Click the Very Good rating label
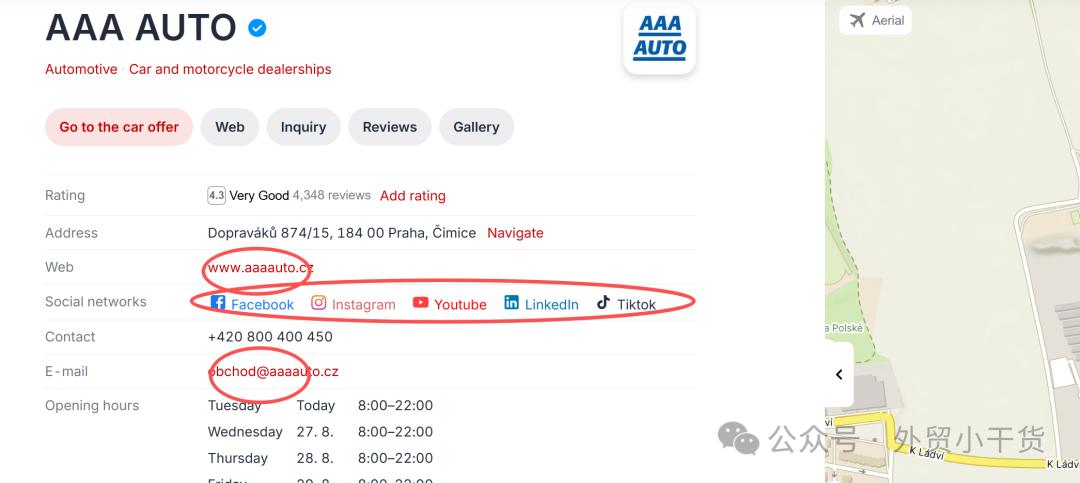 click(259, 196)
